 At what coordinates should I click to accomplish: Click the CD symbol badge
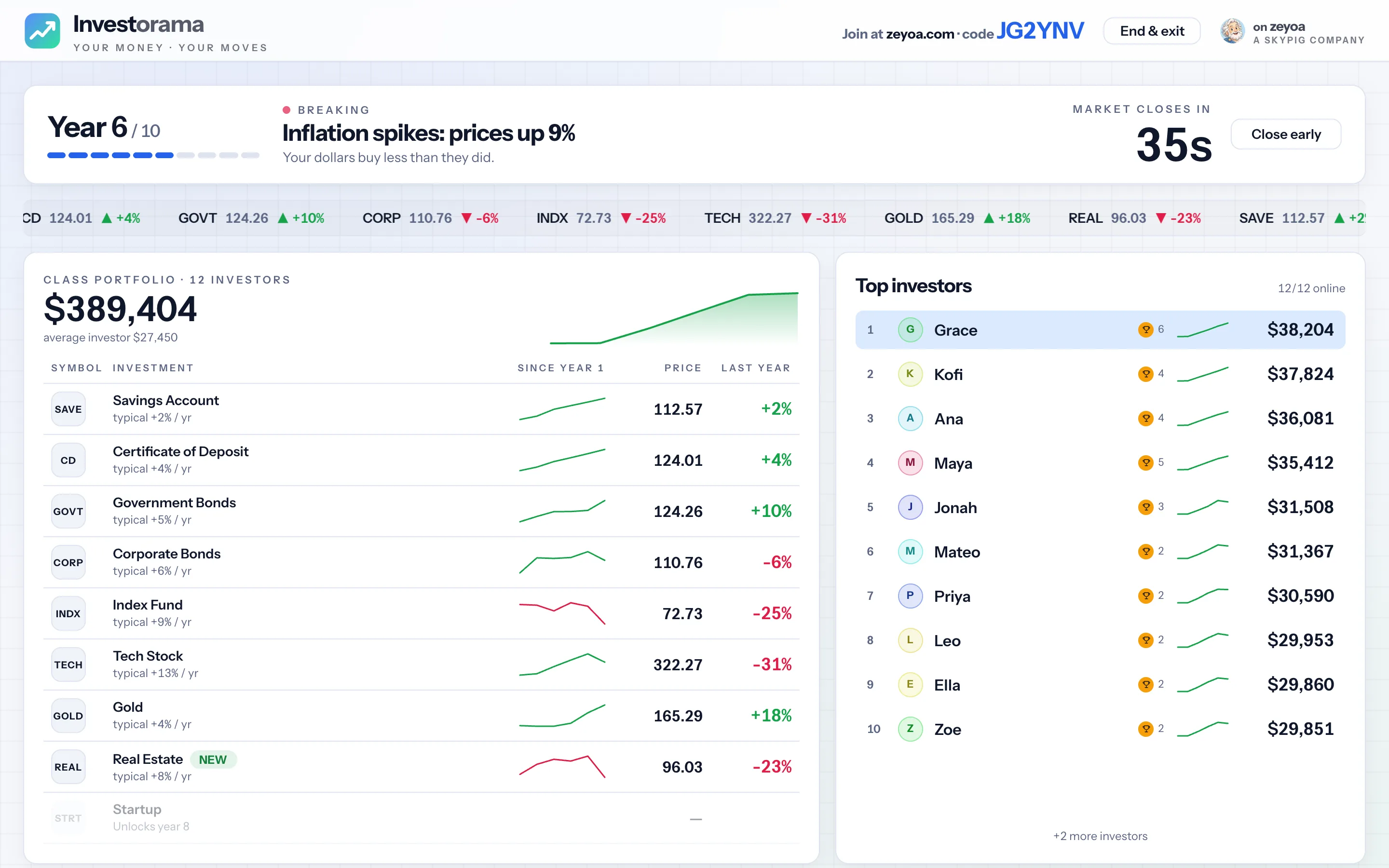[68, 461]
